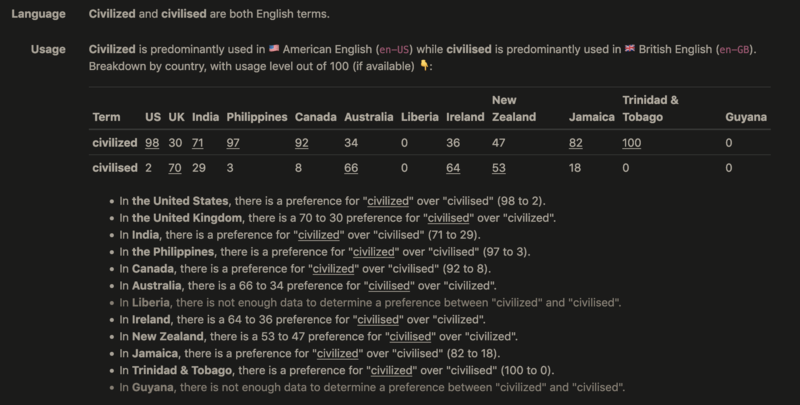Select underlined 71 under India
The width and height of the screenshot is (800, 405).
(198, 143)
